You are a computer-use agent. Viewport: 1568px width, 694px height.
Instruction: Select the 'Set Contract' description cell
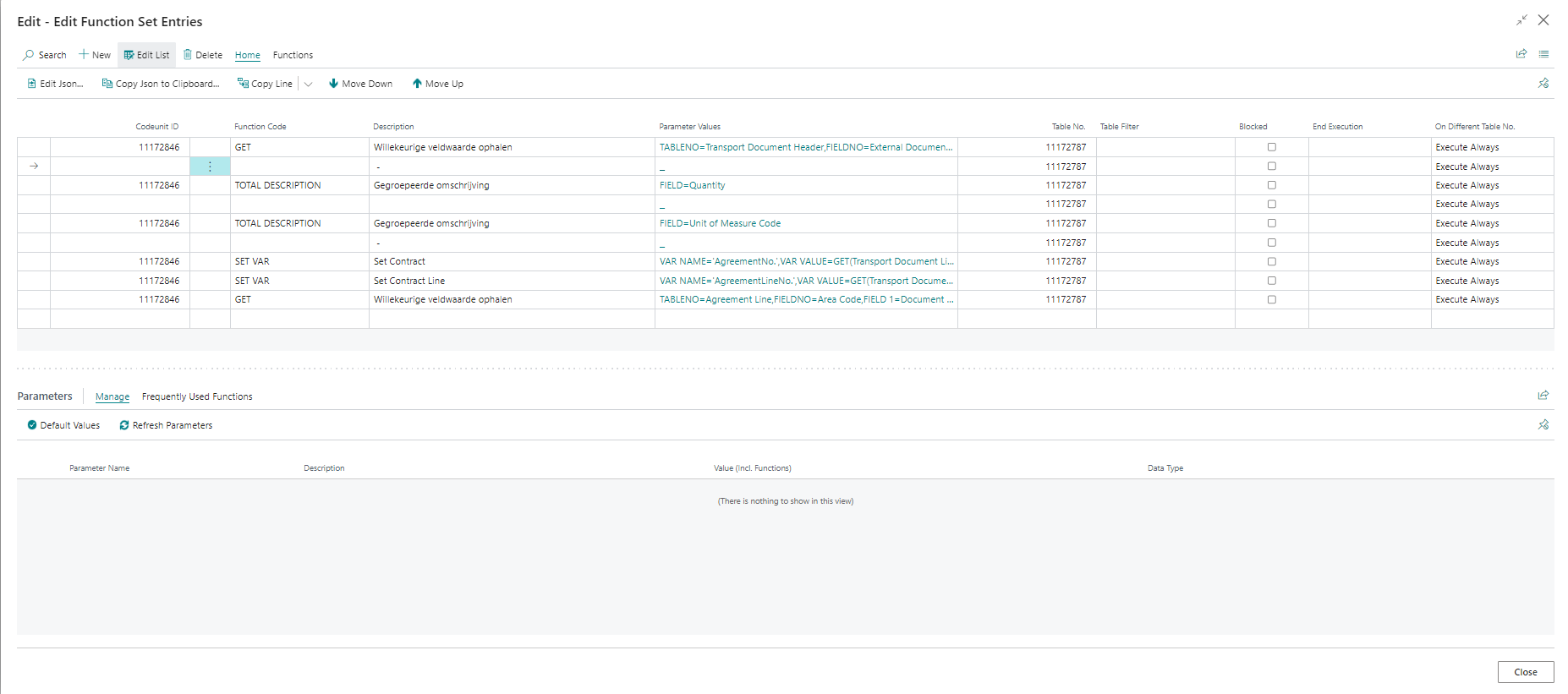click(x=512, y=261)
